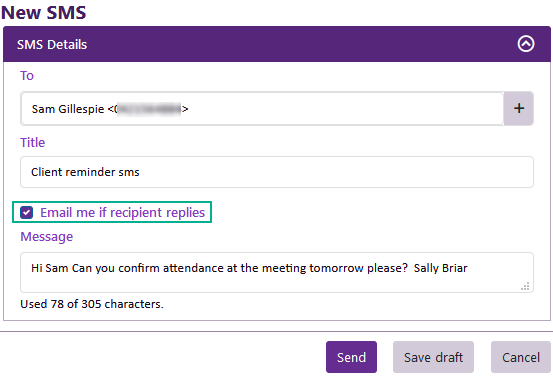The width and height of the screenshot is (553, 382).
Task: Click the New SMS page heading
Action: pyautogui.click(x=44, y=12)
